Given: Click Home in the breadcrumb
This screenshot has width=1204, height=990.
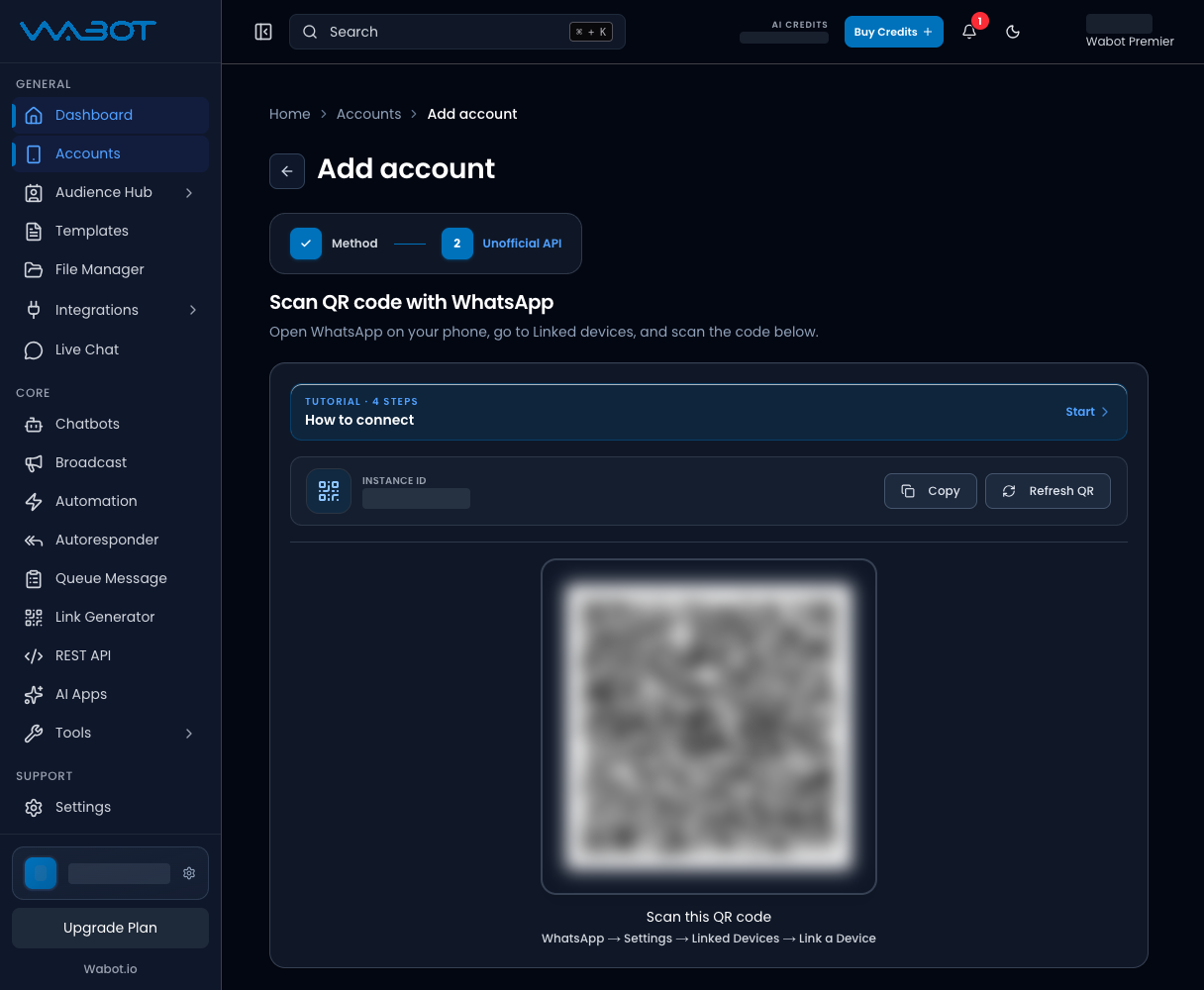Looking at the screenshot, I should coord(290,114).
